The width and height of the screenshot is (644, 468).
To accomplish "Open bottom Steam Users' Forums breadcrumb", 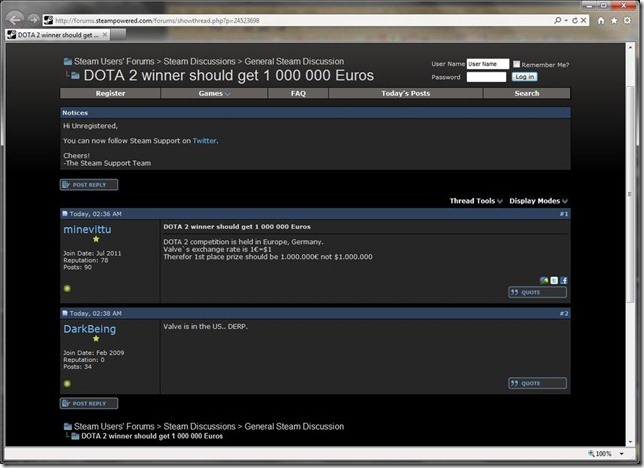I will pos(114,426).
